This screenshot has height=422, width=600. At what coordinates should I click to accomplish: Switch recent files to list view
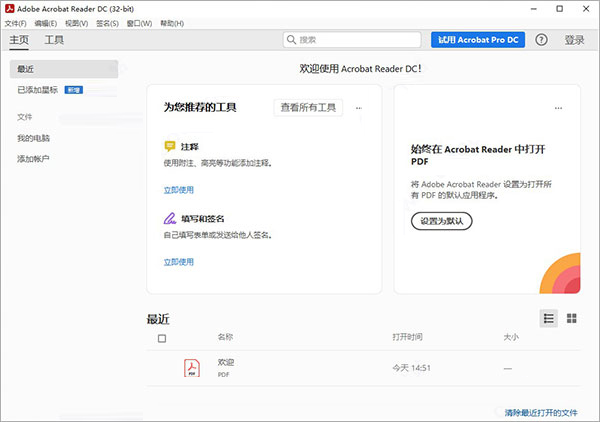pos(549,318)
